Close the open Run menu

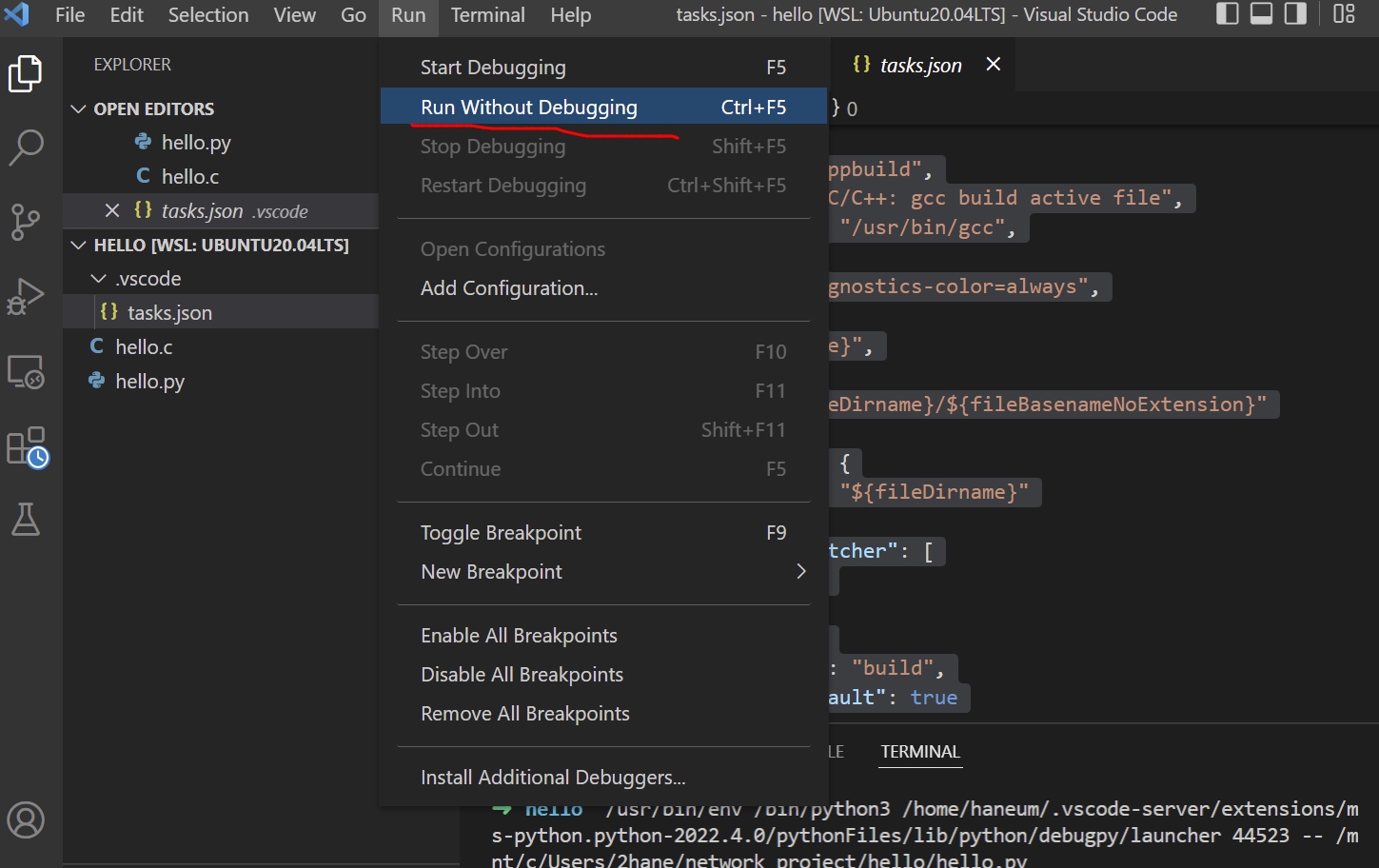point(408,15)
